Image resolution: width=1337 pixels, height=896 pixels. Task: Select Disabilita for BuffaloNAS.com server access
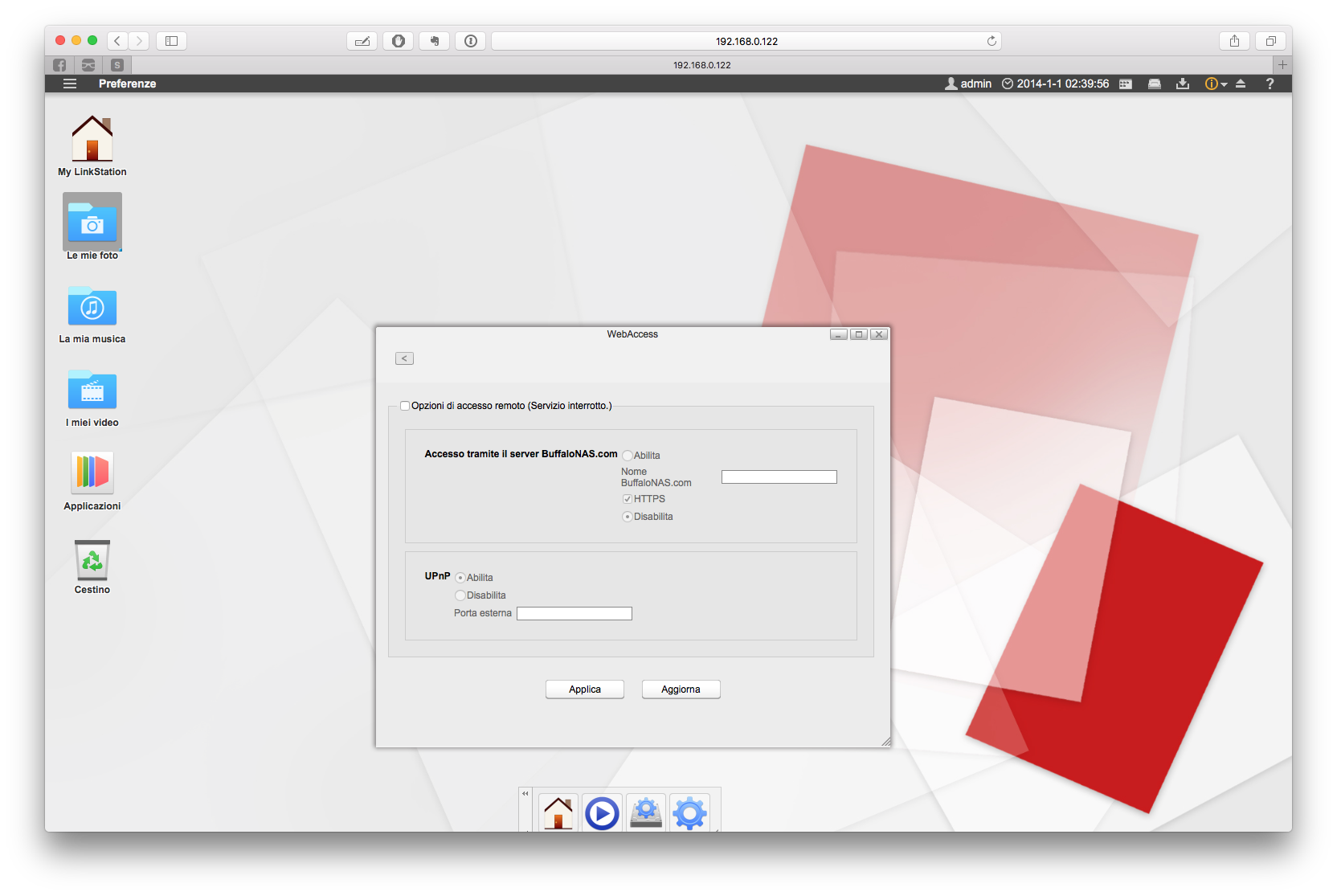tap(628, 517)
